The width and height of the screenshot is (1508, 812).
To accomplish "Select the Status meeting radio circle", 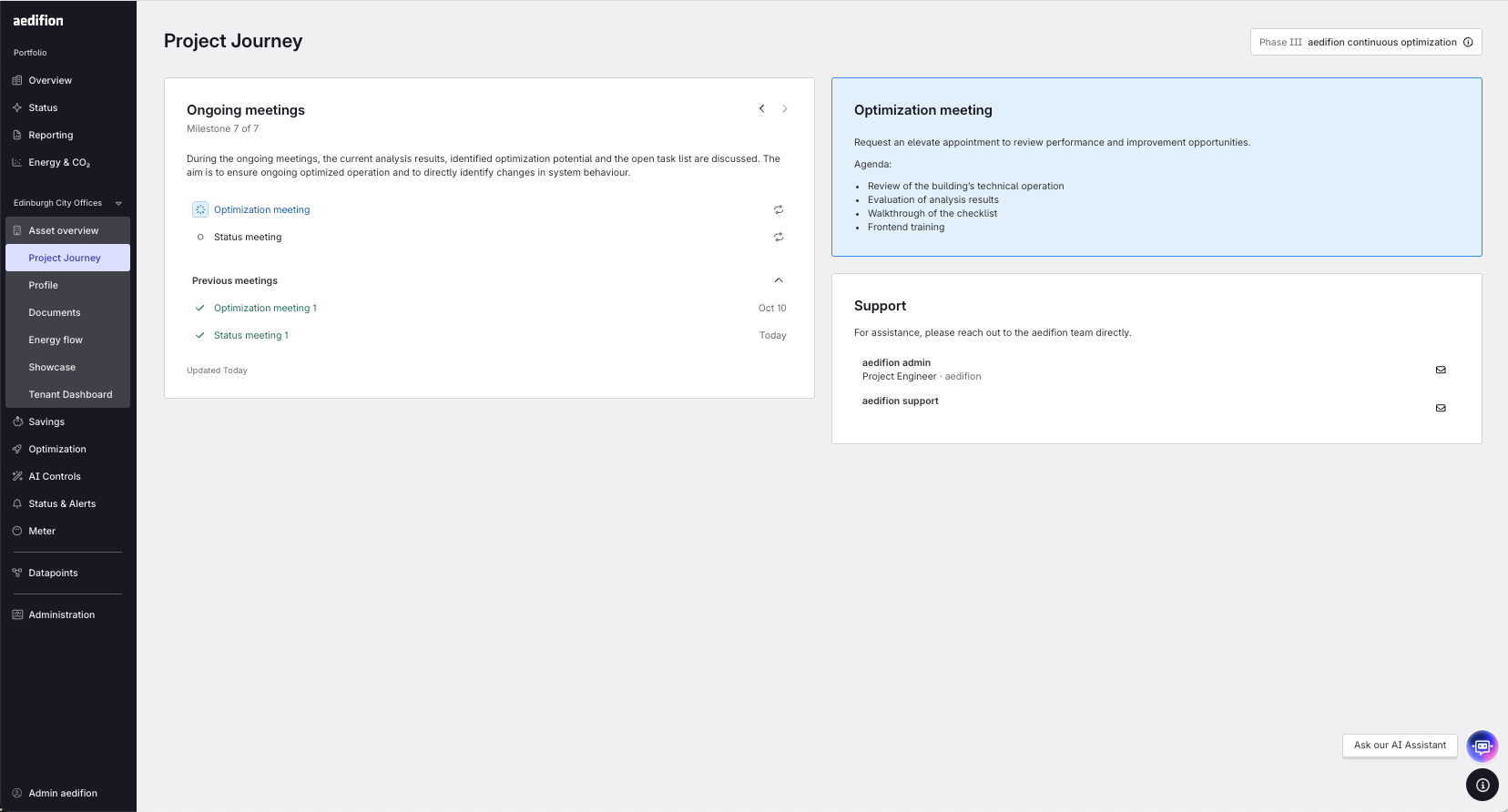I will tap(200, 237).
